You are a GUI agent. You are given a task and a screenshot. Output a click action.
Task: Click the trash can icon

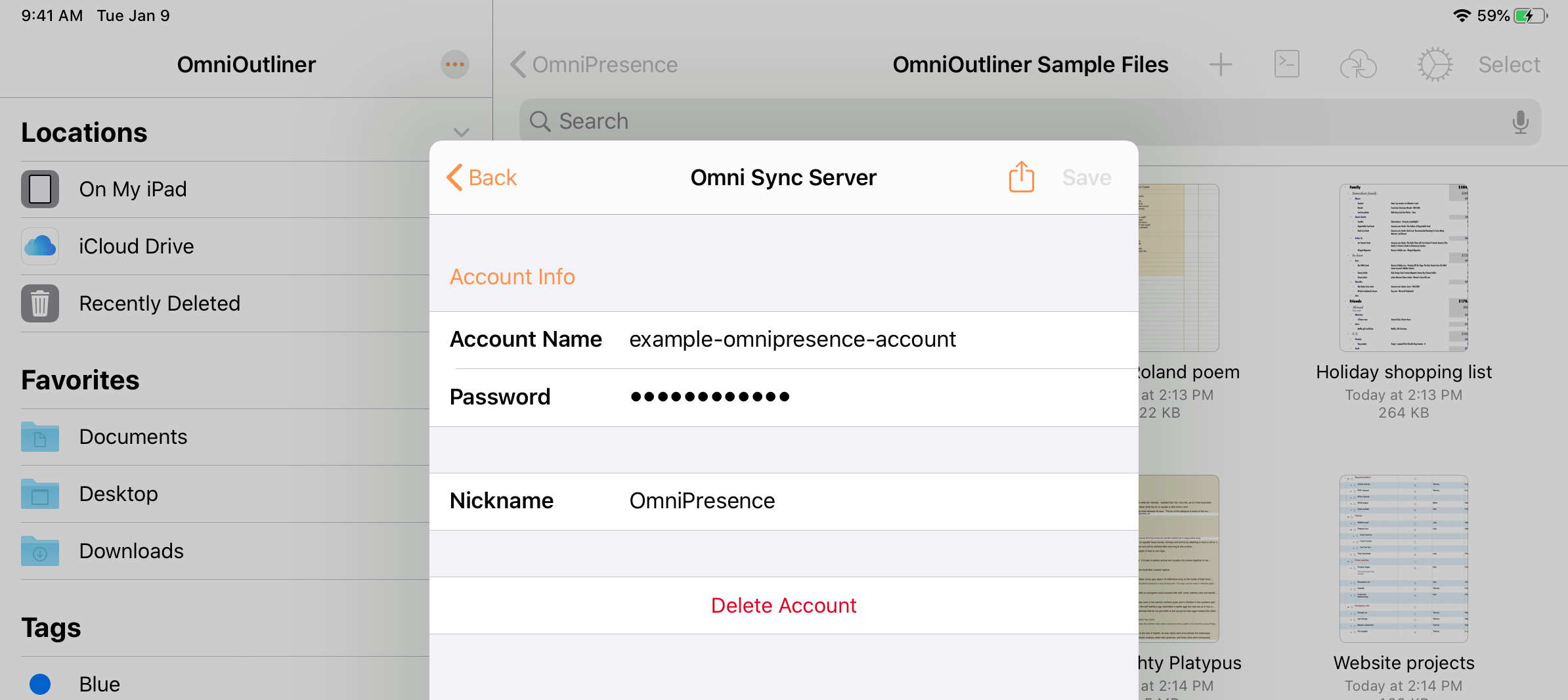[x=40, y=303]
